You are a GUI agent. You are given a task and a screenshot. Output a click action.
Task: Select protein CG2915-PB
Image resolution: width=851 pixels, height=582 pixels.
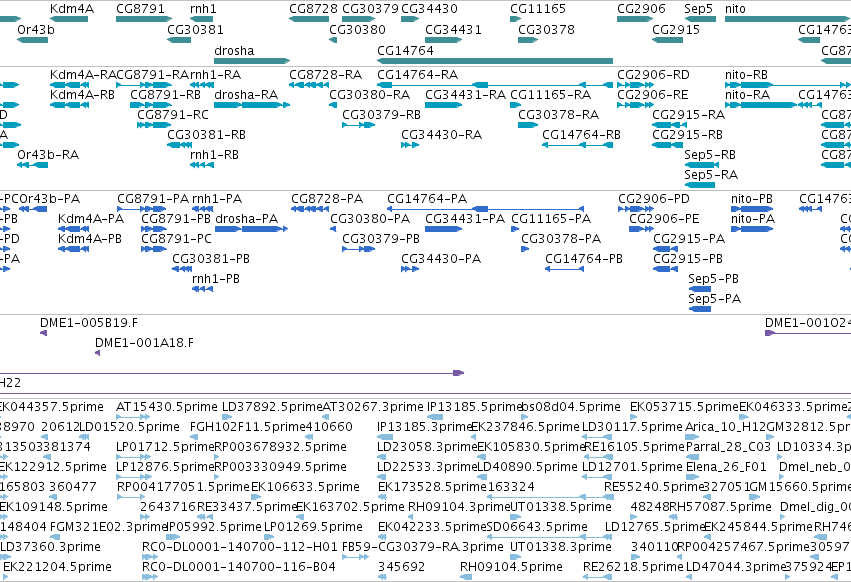(x=665, y=269)
